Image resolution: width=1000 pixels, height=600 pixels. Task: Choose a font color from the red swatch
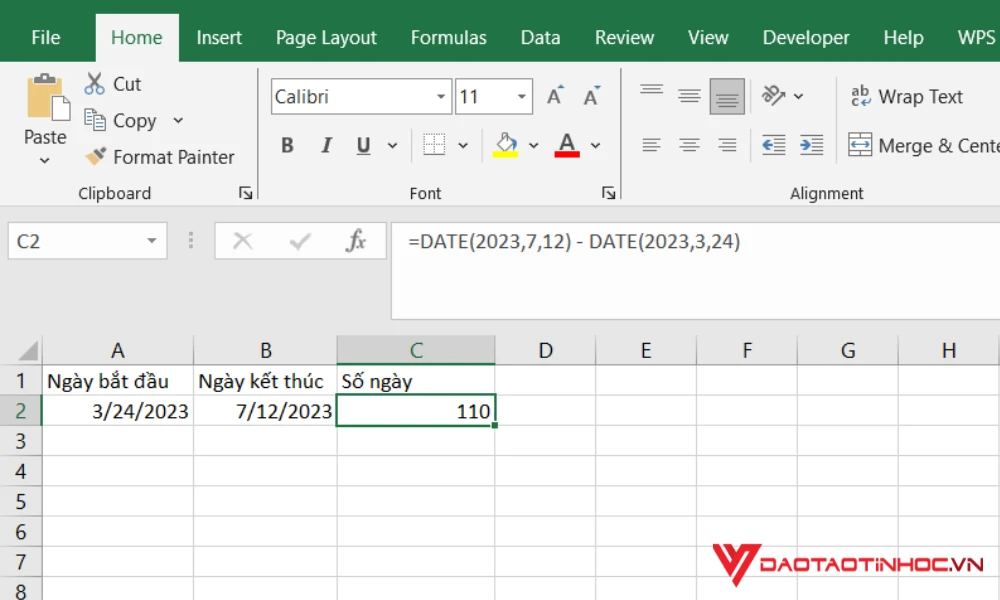[567, 144]
